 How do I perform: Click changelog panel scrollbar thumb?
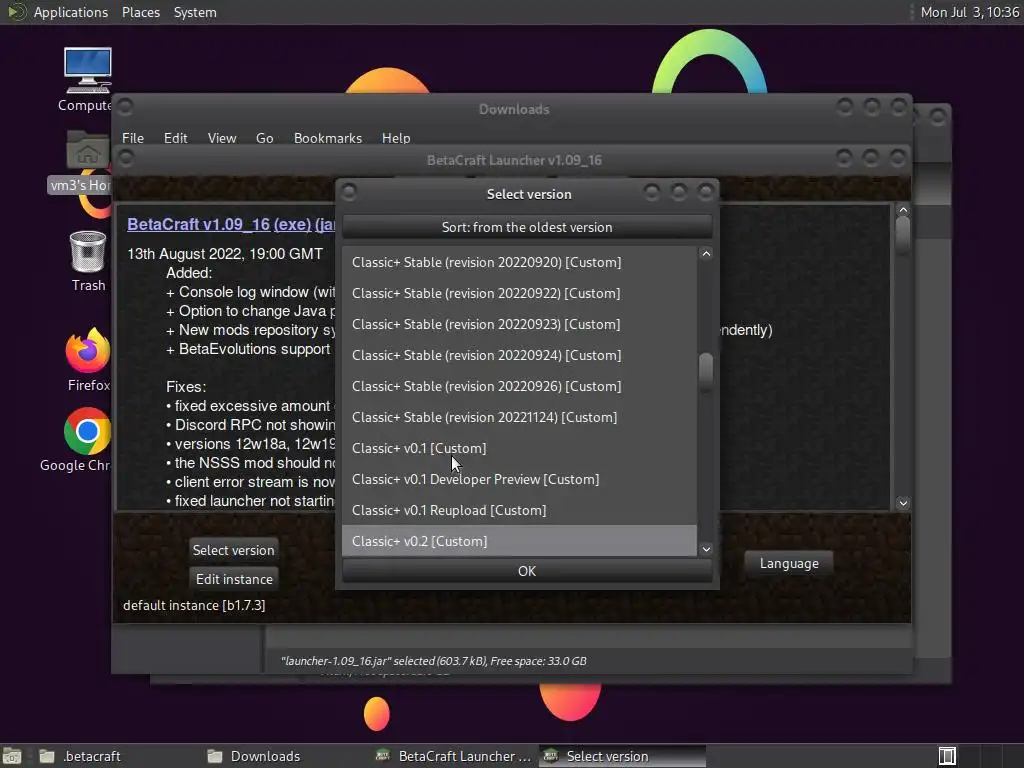[903, 235]
